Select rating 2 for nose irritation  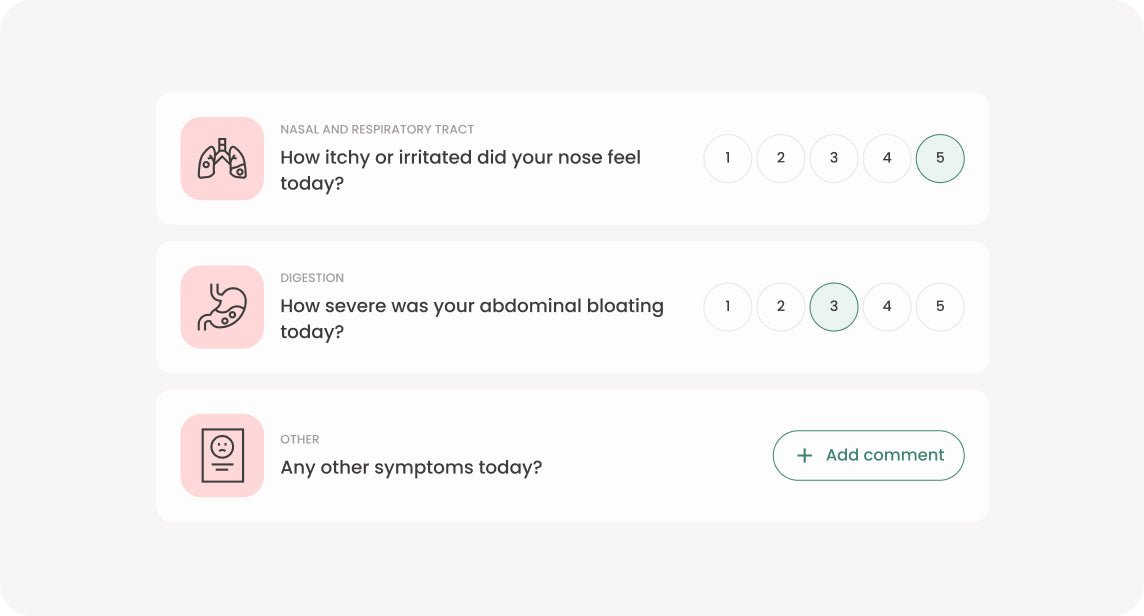(x=781, y=158)
